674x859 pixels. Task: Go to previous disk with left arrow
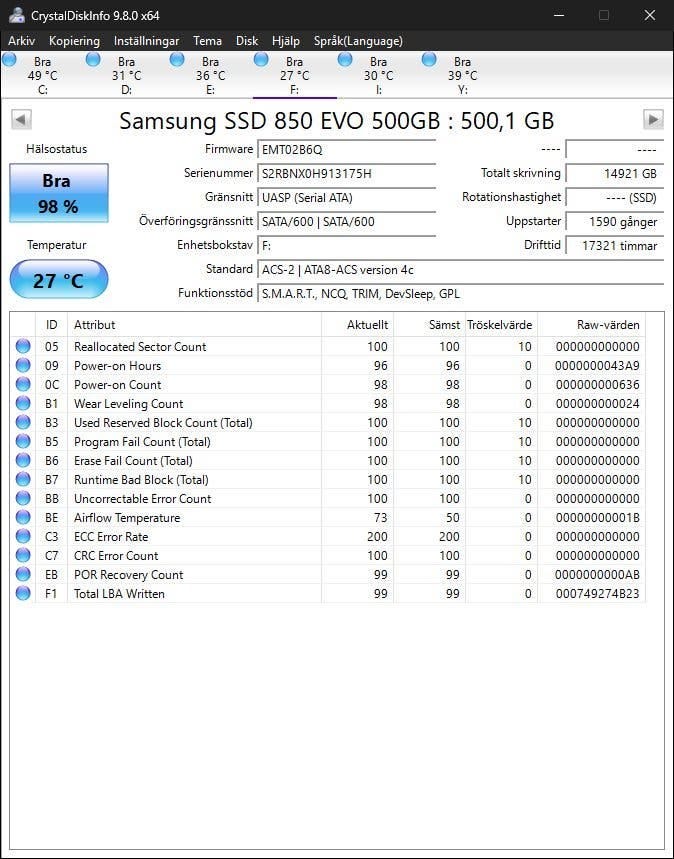click(21, 119)
